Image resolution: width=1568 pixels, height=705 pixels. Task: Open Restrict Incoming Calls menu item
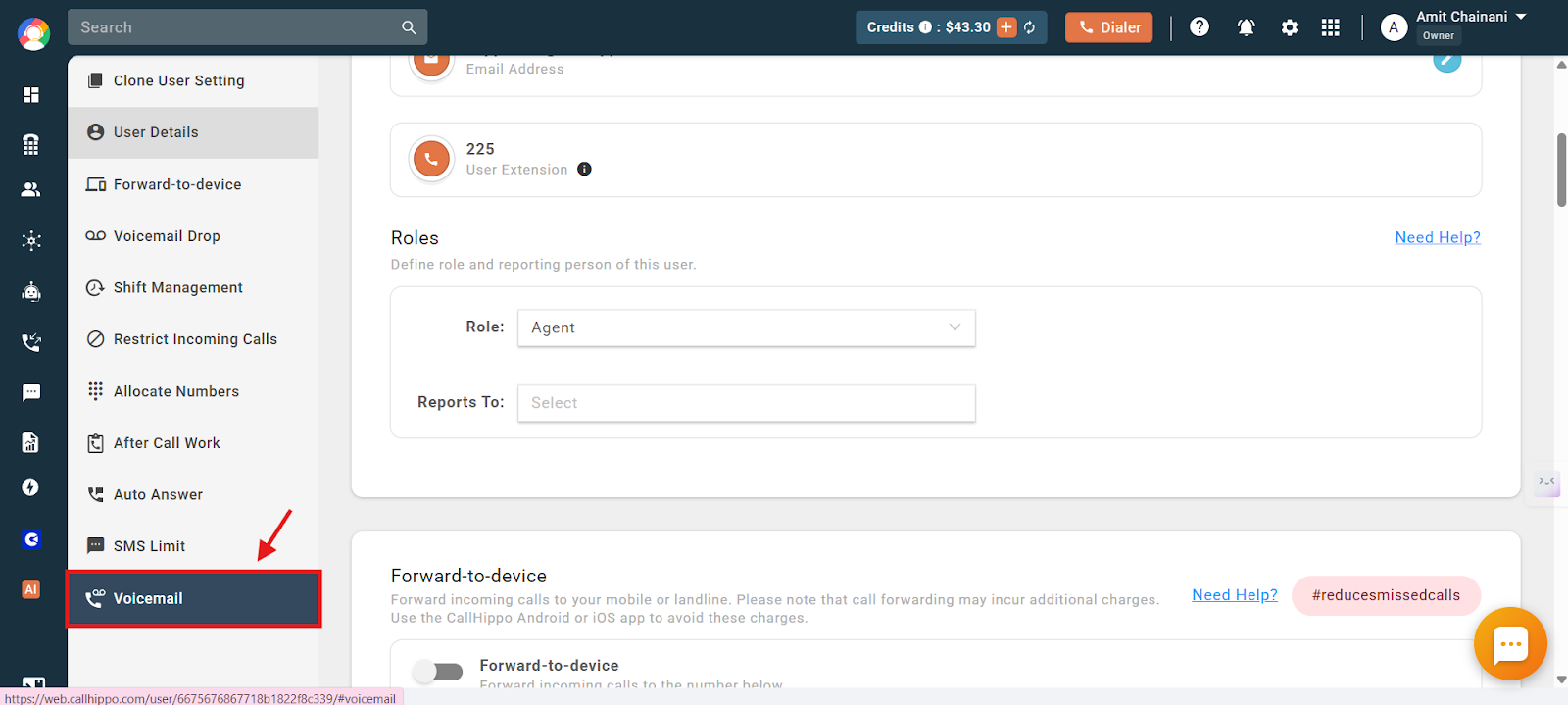point(194,339)
